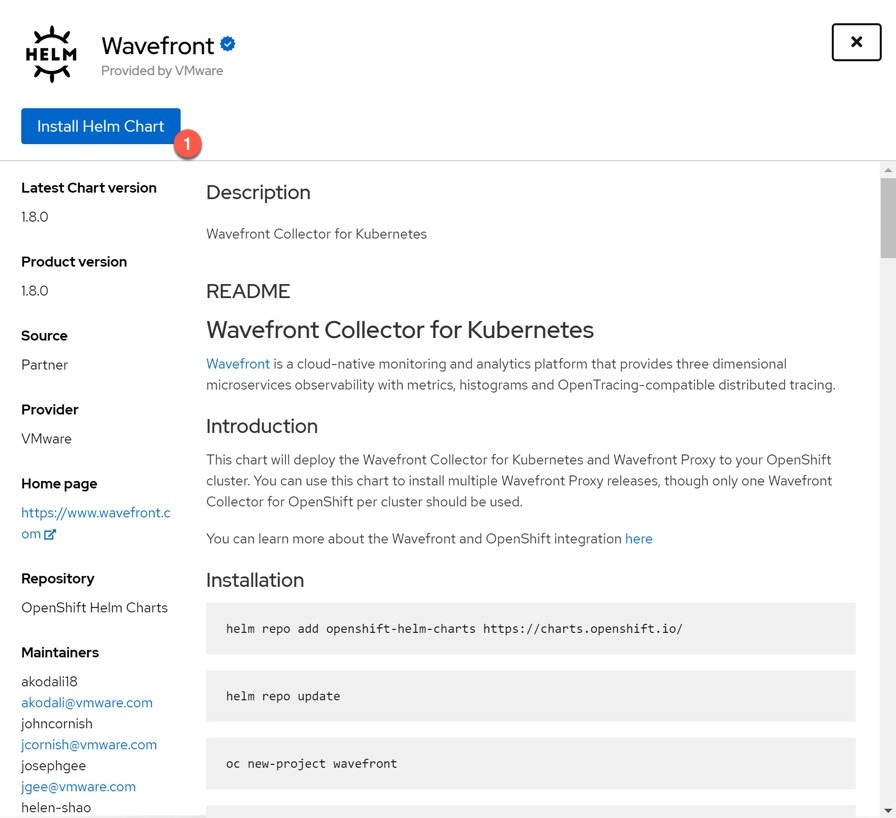Click the scrollbar up arrow
Screen dimensions: 896x818
click(x=888, y=170)
